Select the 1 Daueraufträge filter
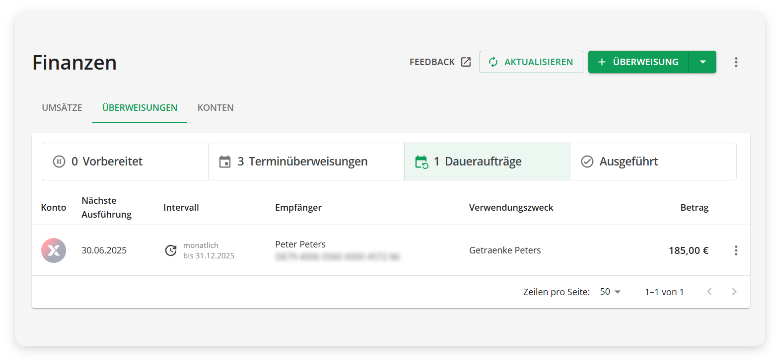This screenshot has height=364, width=780. click(x=488, y=162)
